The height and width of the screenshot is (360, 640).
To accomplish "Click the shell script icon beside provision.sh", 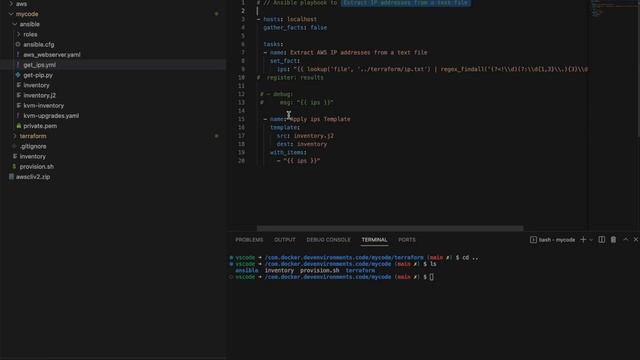I will click(14, 167).
